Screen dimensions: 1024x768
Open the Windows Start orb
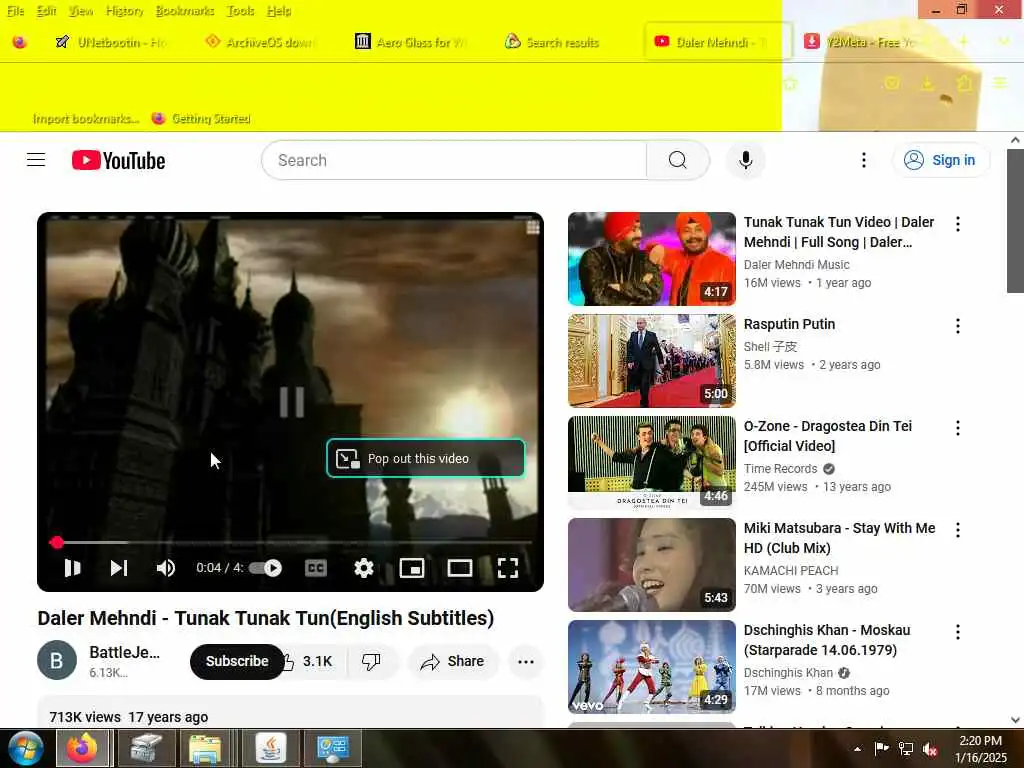[25, 748]
